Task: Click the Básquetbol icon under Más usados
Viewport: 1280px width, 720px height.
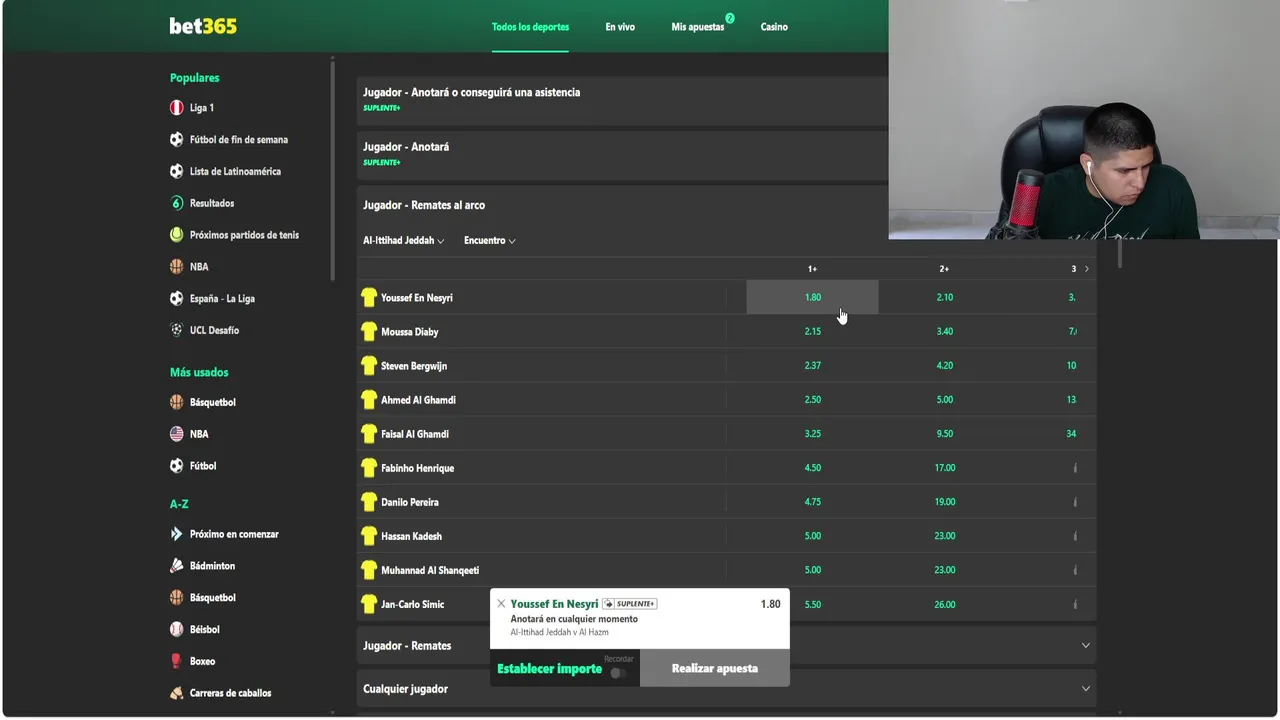Action: 177,402
